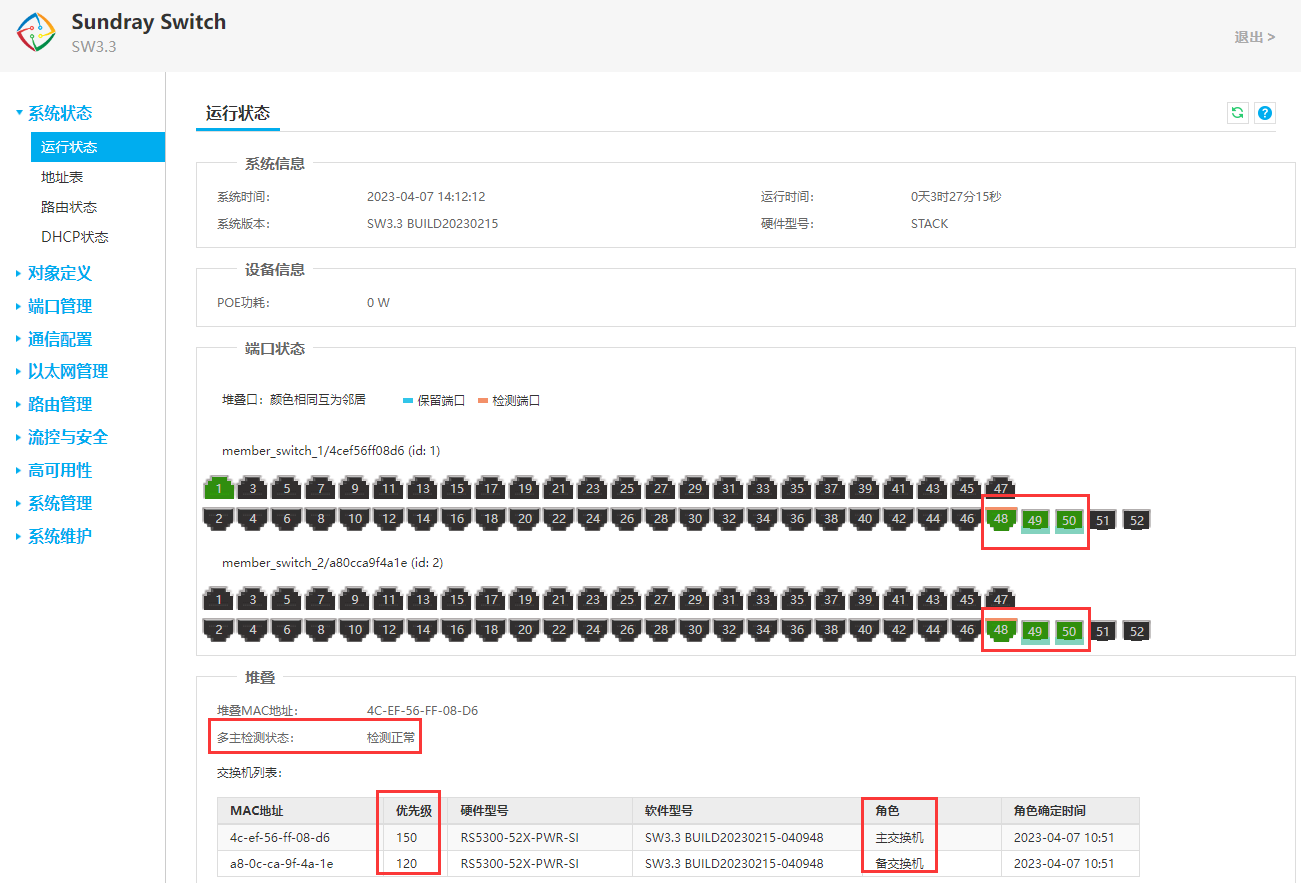This screenshot has width=1301, height=883.
Task: Select port 24 on member_switch_1
Action: point(592,519)
